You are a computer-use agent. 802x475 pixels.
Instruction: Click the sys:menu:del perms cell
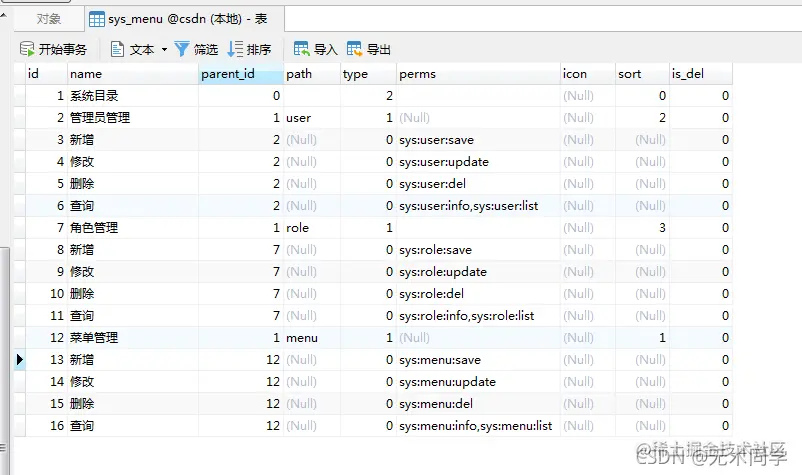pyautogui.click(x=479, y=403)
